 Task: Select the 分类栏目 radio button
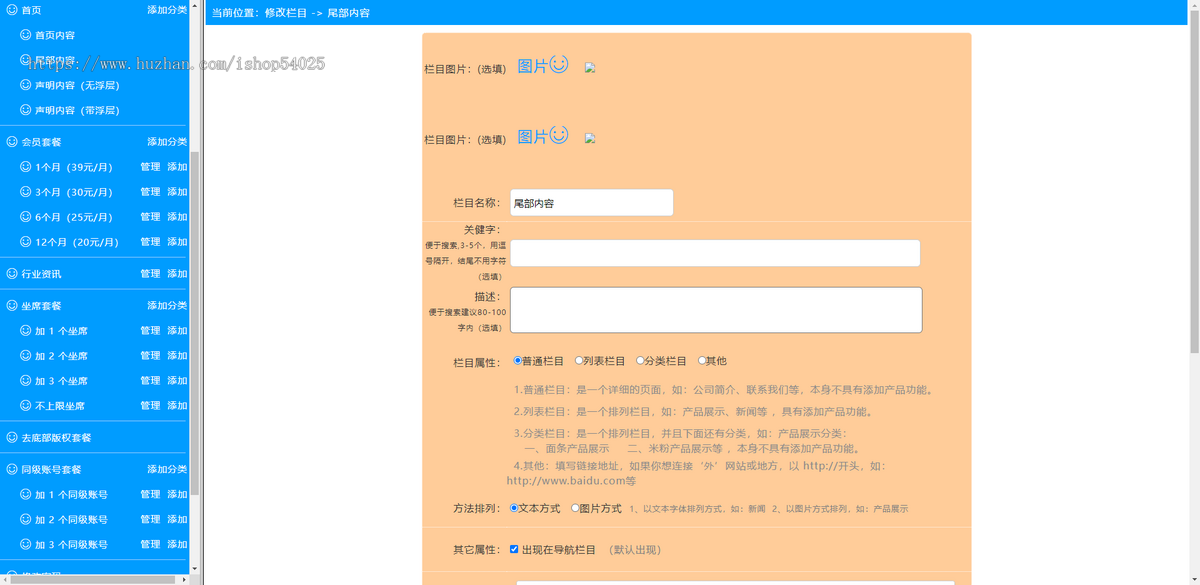coord(640,360)
